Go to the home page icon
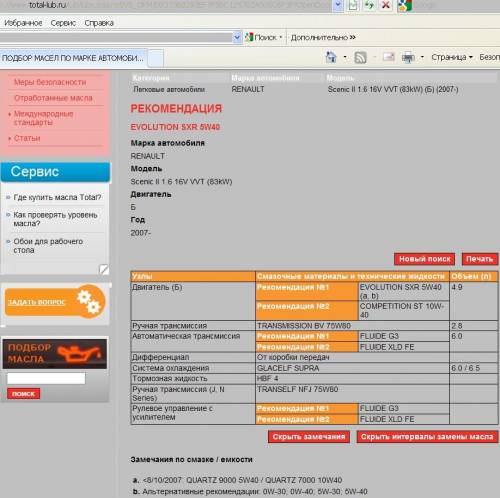Screen dimensions: 500x498 (331, 57)
